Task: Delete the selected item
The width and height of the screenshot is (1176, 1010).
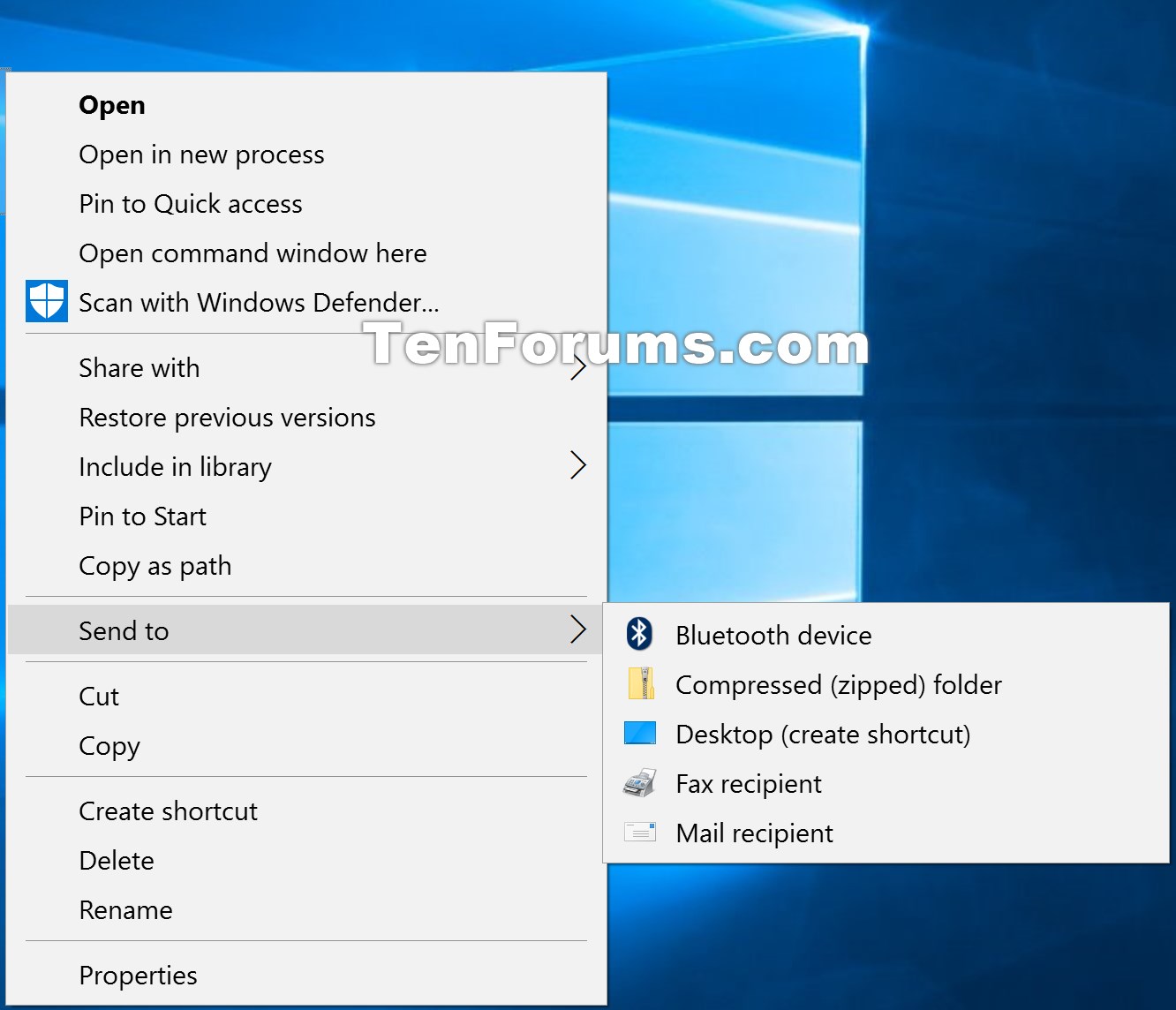Action: pos(116,860)
